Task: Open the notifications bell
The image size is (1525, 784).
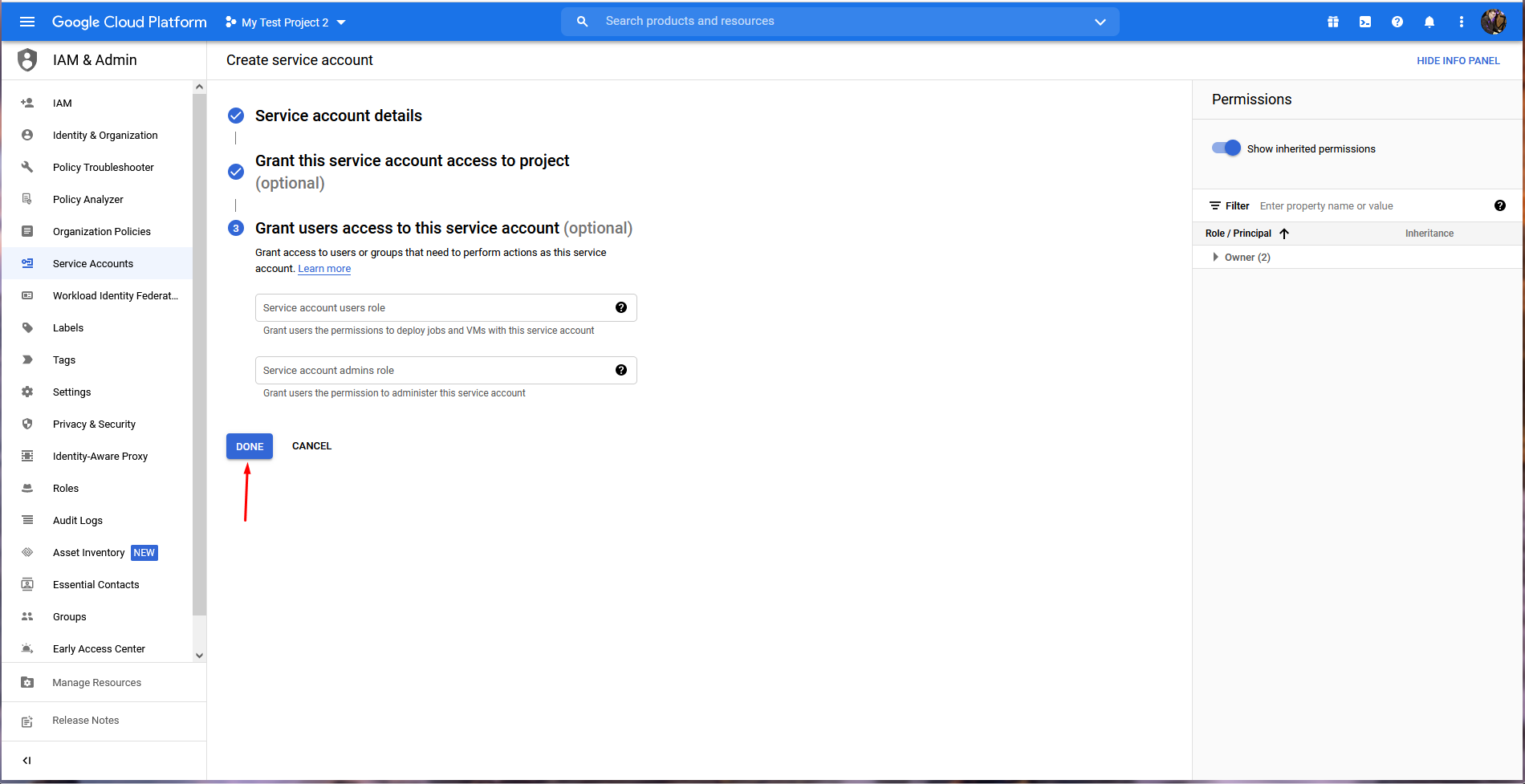Action: tap(1429, 22)
